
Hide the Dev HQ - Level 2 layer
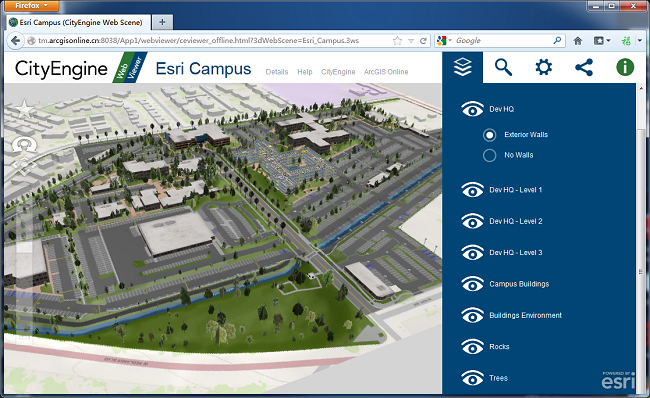[472, 221]
